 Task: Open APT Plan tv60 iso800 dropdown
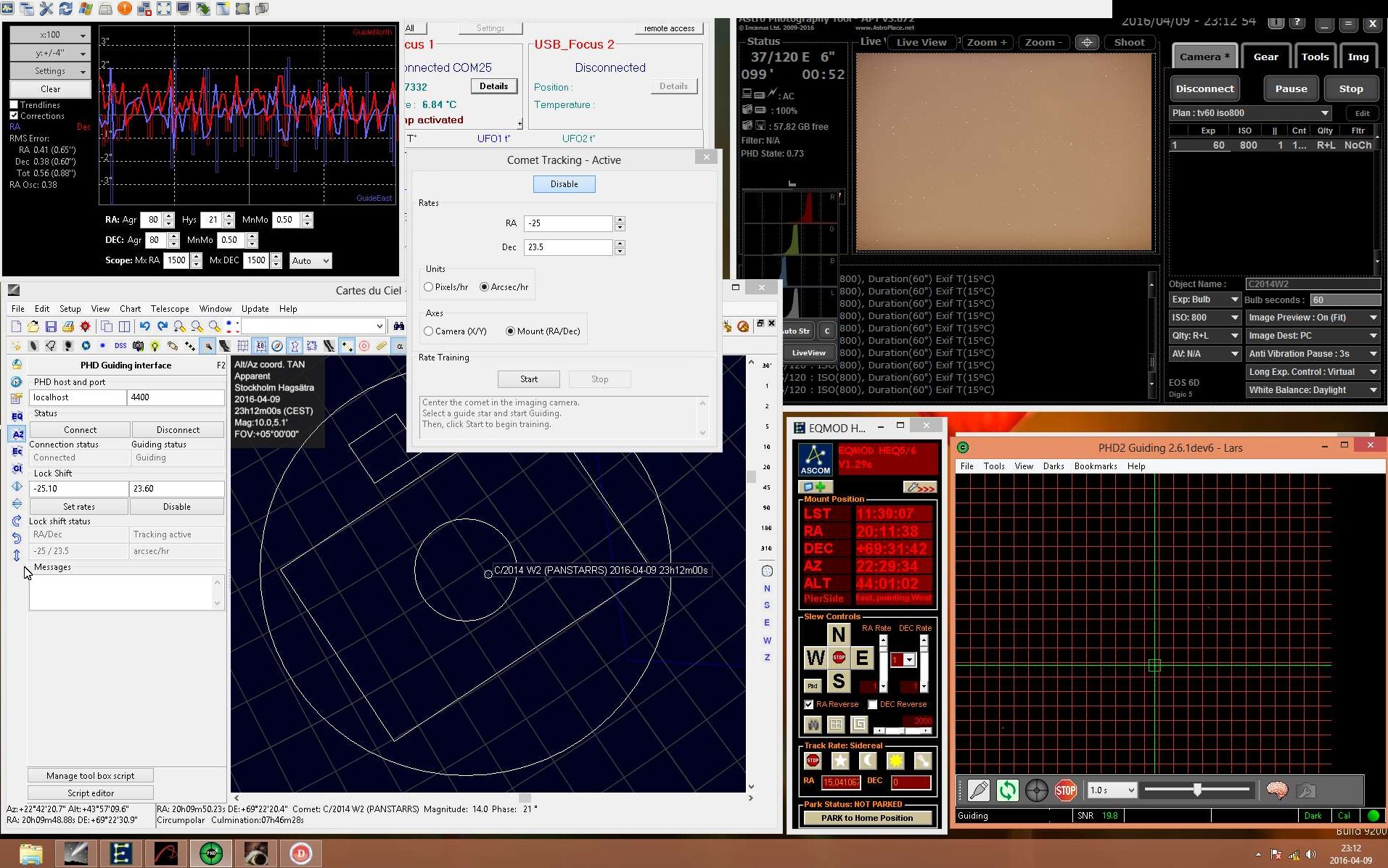tap(1251, 113)
